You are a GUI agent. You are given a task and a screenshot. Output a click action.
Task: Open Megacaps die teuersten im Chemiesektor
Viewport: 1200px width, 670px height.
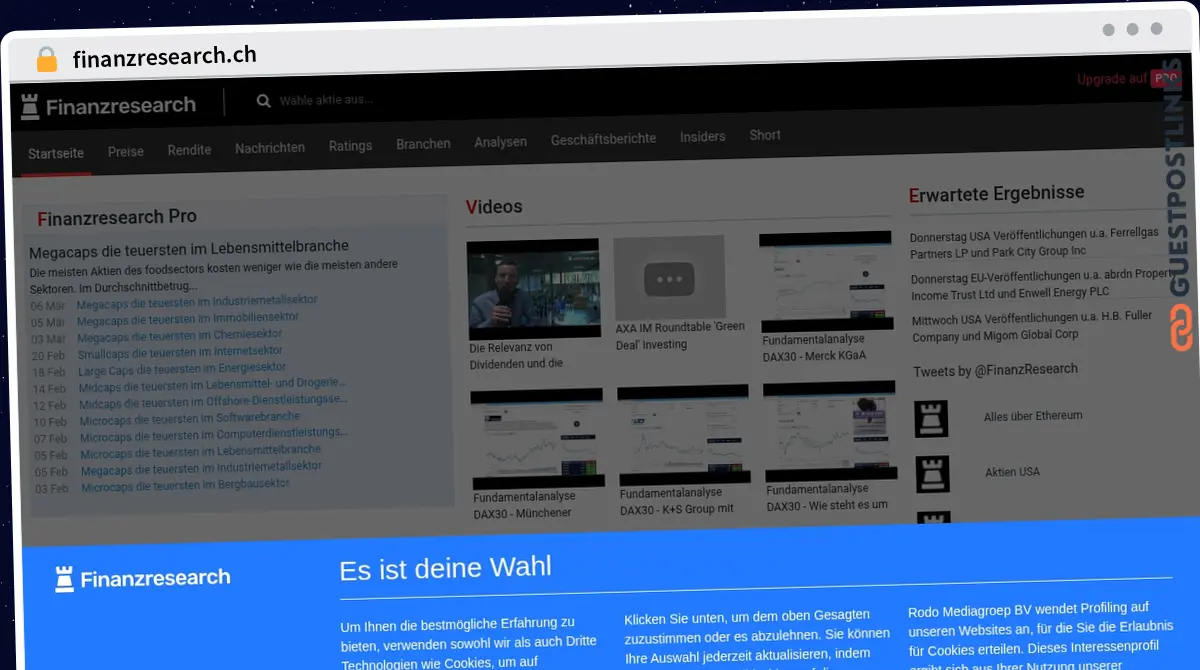coord(180,336)
